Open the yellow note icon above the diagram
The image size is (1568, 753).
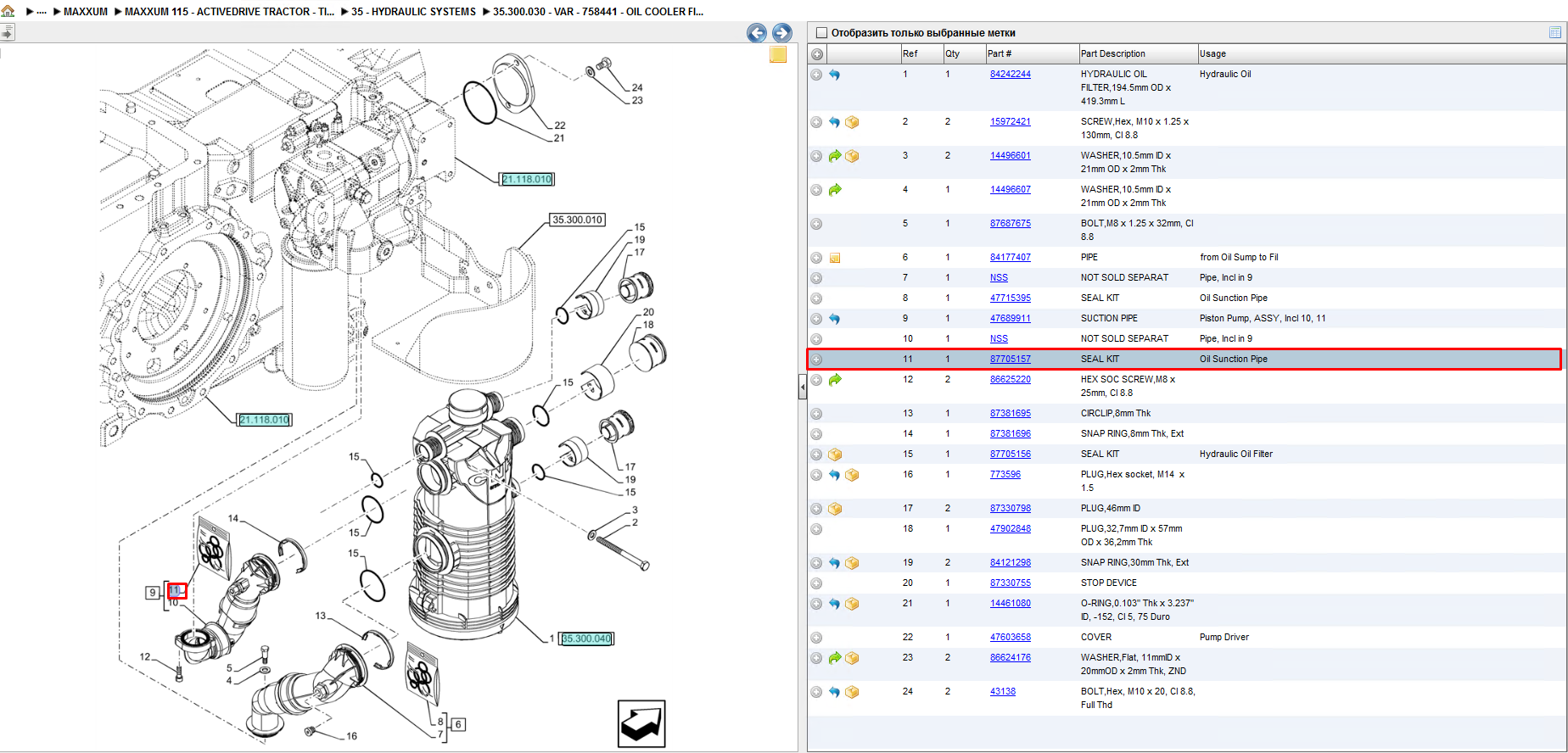point(778,54)
